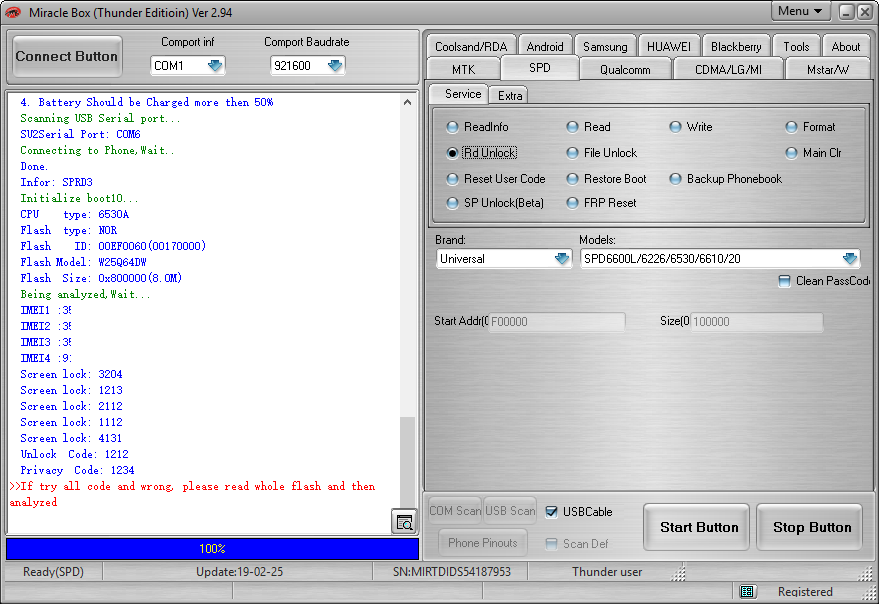Viewport: 879px width, 604px height.
Task: Toggle the Scan Def checkbox
Action: (552, 543)
